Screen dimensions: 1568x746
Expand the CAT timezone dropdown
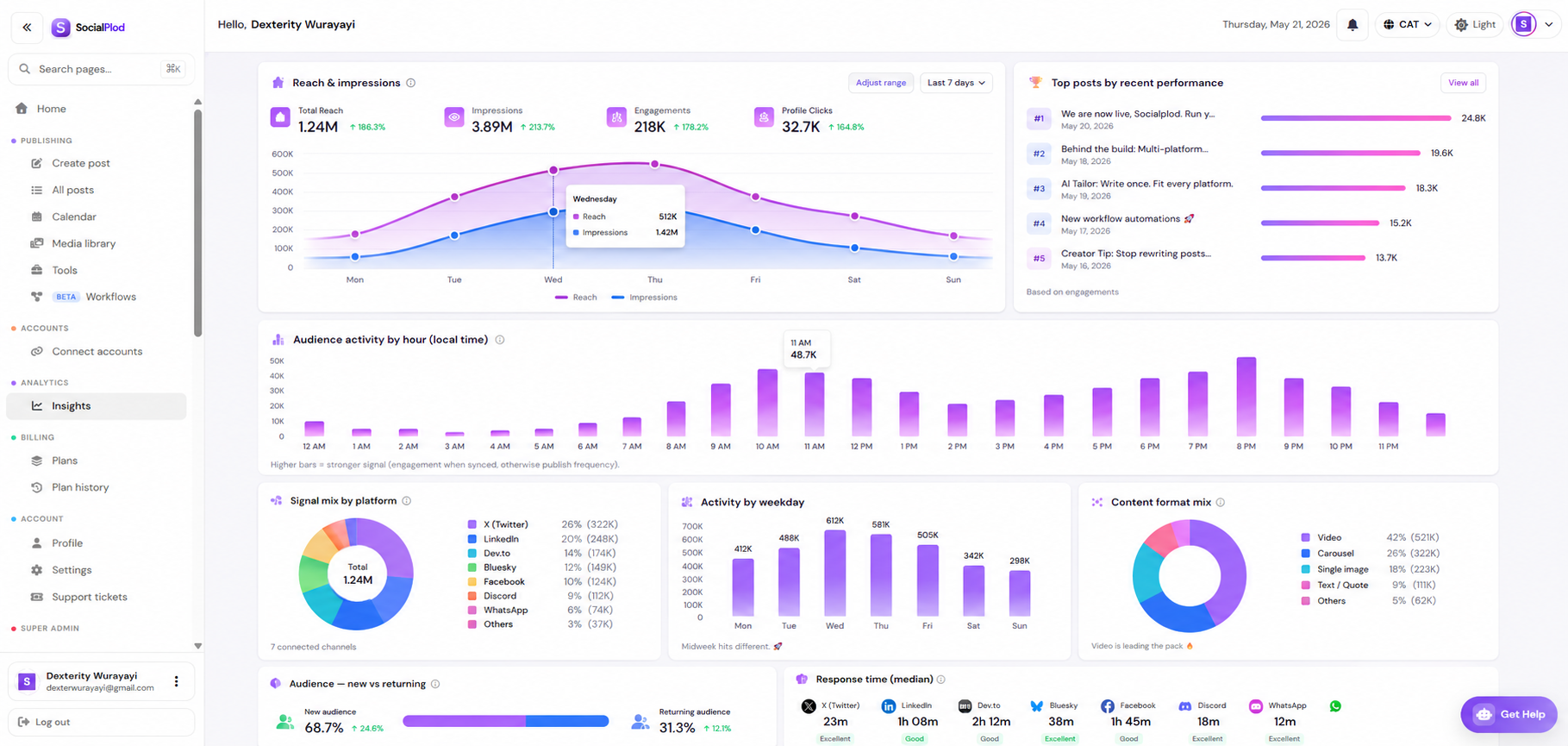point(1408,25)
